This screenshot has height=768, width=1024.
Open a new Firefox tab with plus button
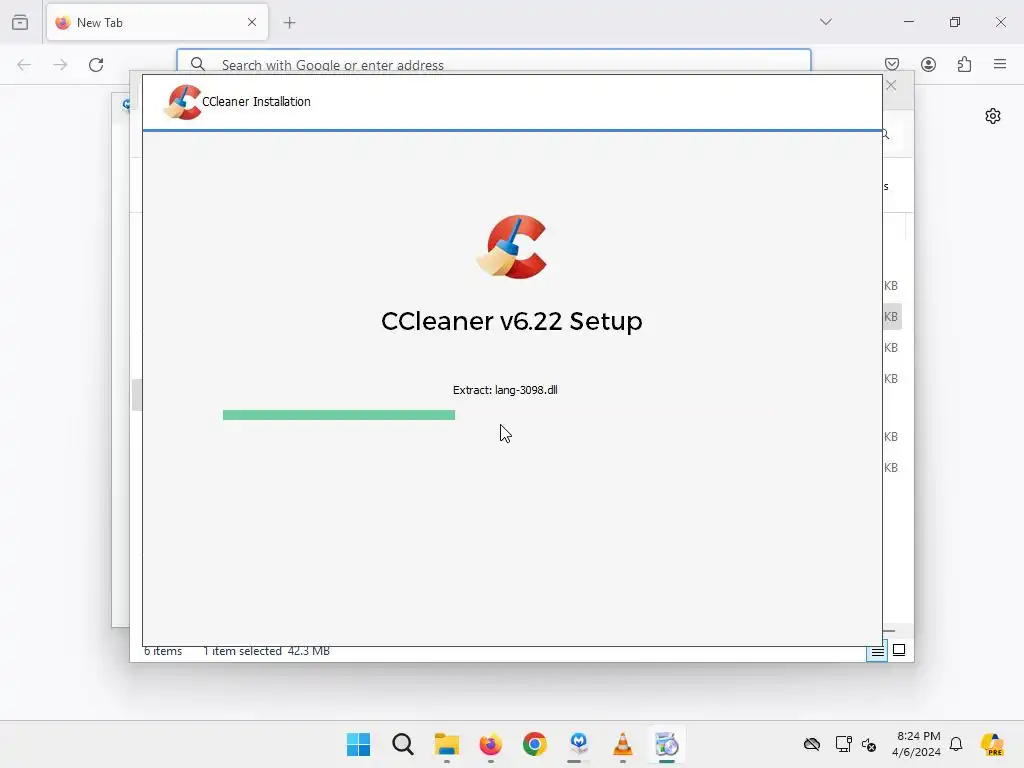289,23
